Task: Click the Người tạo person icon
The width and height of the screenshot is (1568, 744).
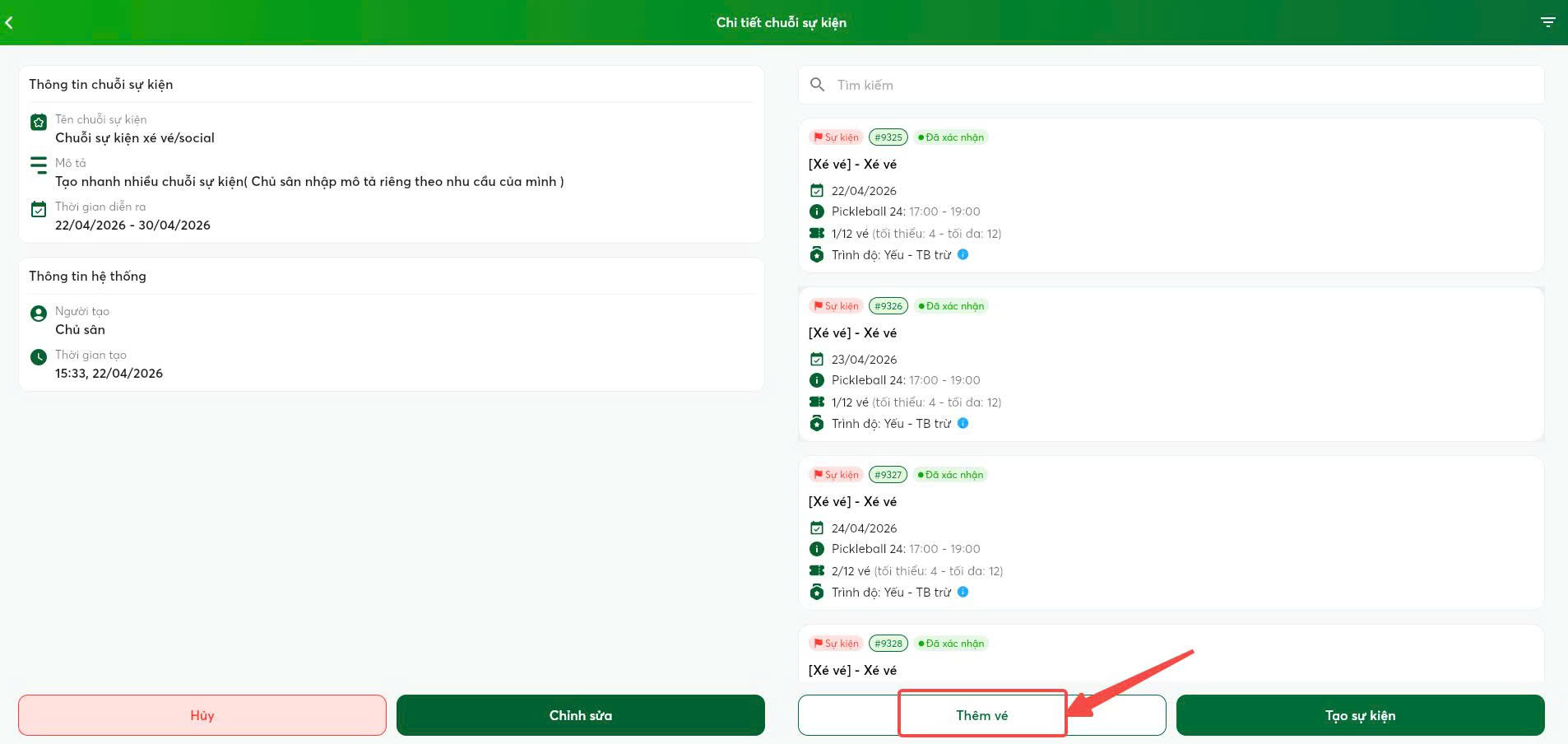Action: pos(39,314)
